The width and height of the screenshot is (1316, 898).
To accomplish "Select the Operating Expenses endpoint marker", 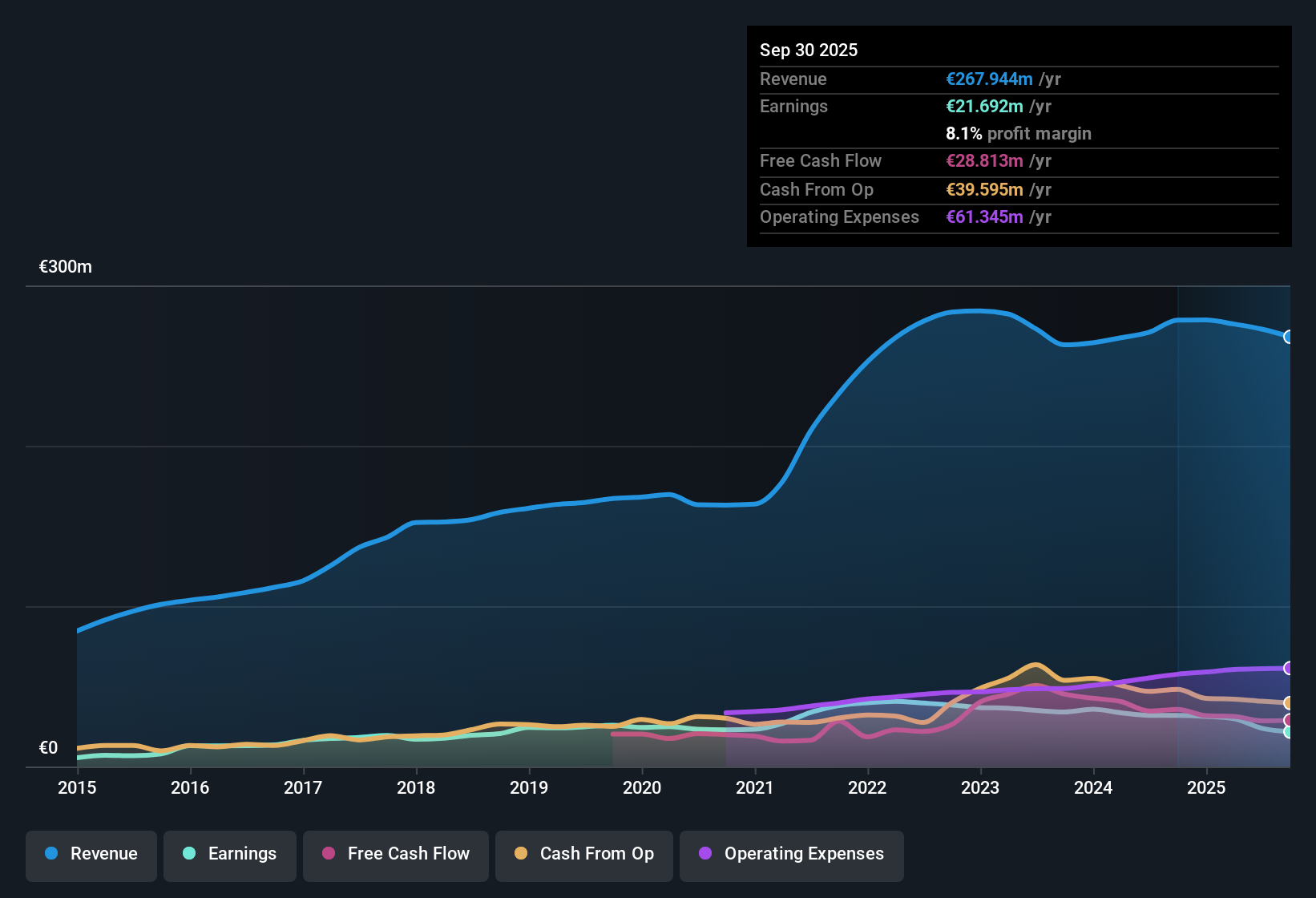I will click(x=1289, y=668).
